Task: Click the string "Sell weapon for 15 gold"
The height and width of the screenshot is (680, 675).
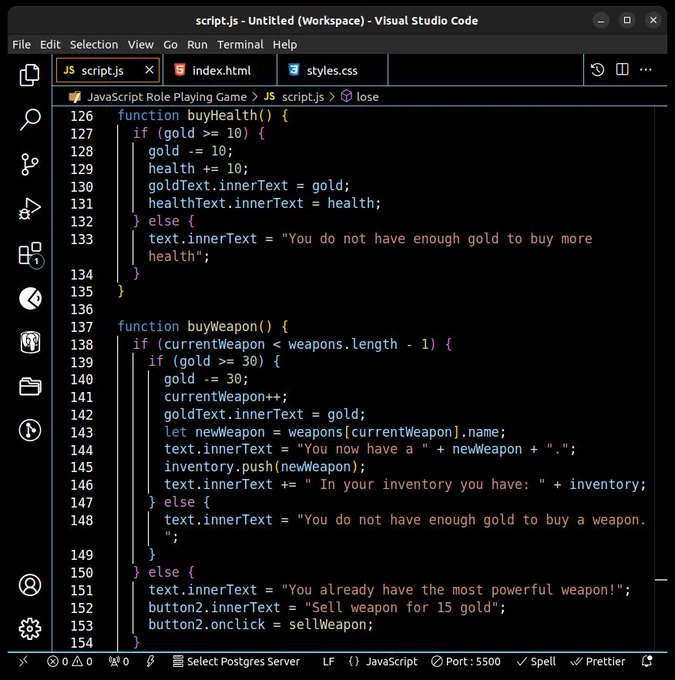Action: point(402,607)
